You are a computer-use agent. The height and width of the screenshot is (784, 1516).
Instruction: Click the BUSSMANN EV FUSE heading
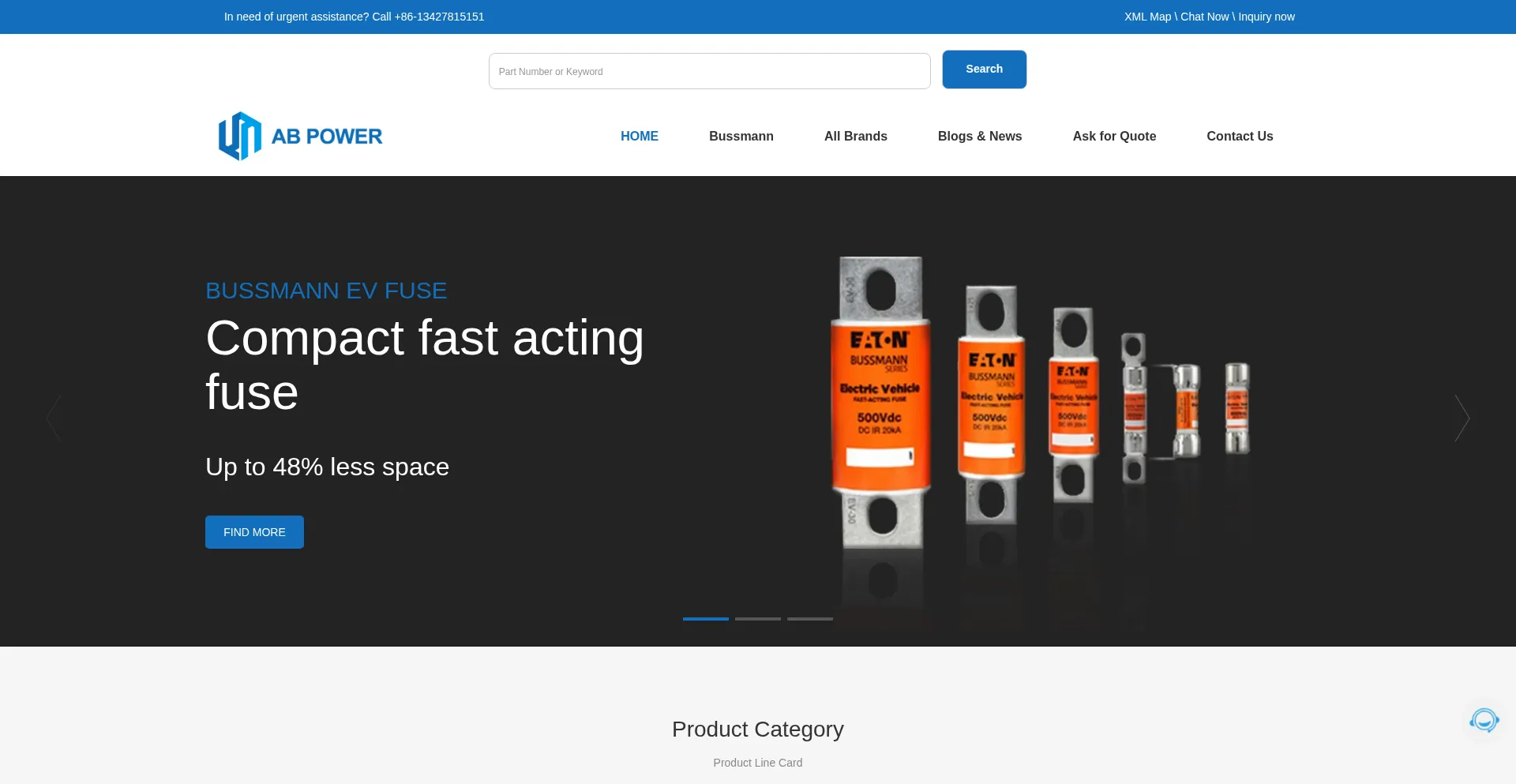pos(326,291)
